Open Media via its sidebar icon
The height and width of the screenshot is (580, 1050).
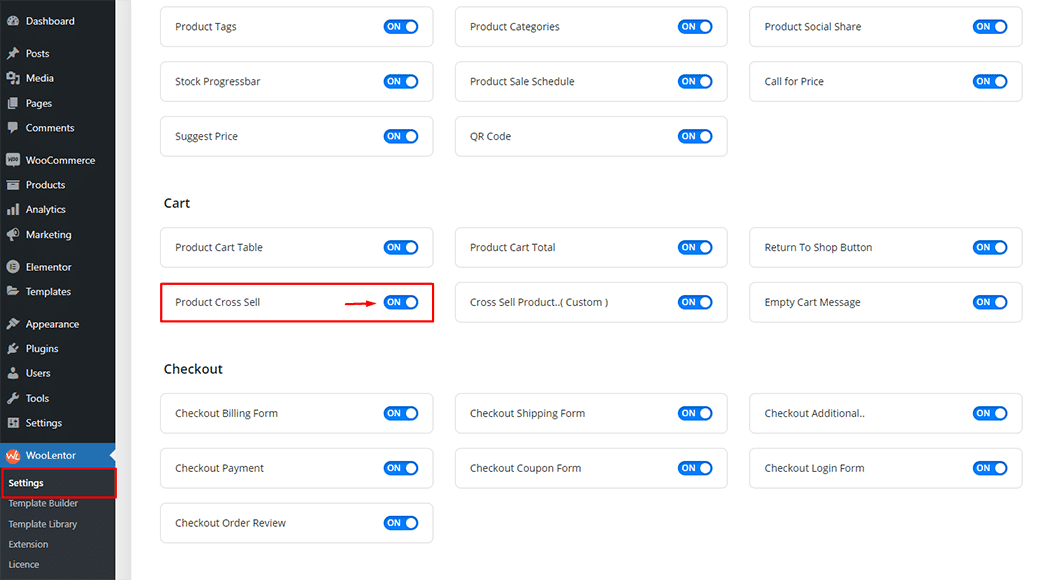[x=13, y=78]
